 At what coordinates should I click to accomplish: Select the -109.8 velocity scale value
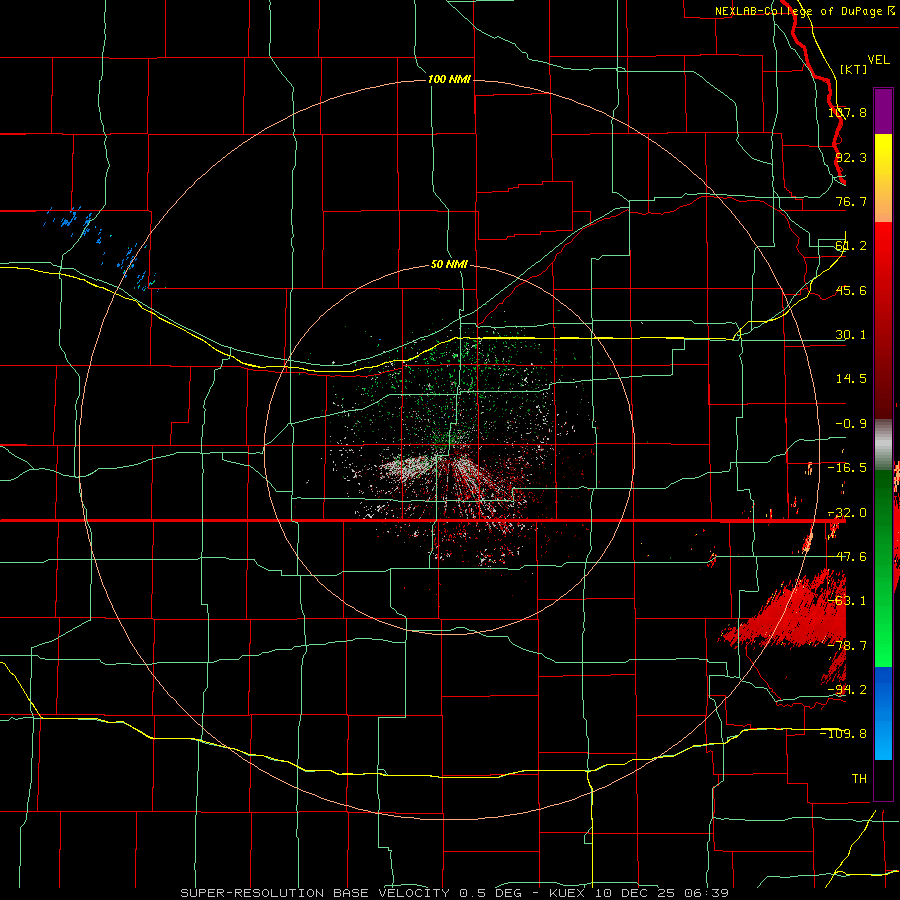pos(844,734)
